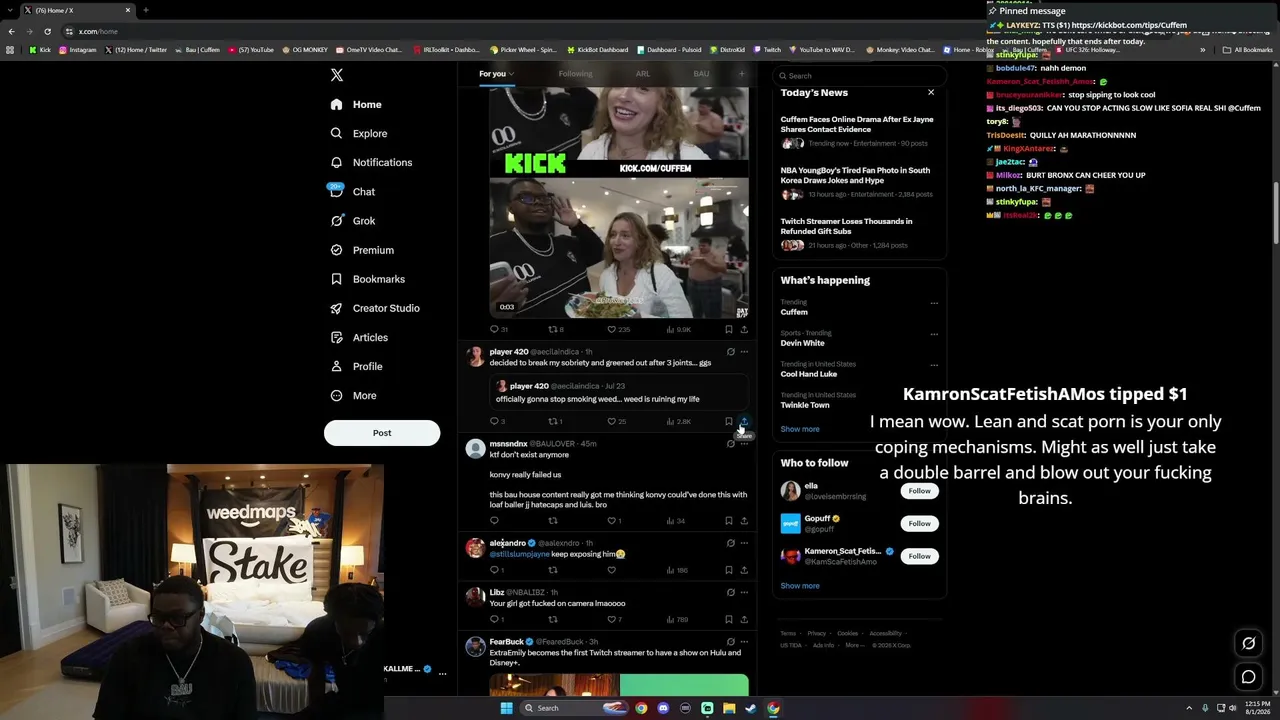Open more options for Cuffem trend
1280x720 pixels.
[x=934, y=303]
